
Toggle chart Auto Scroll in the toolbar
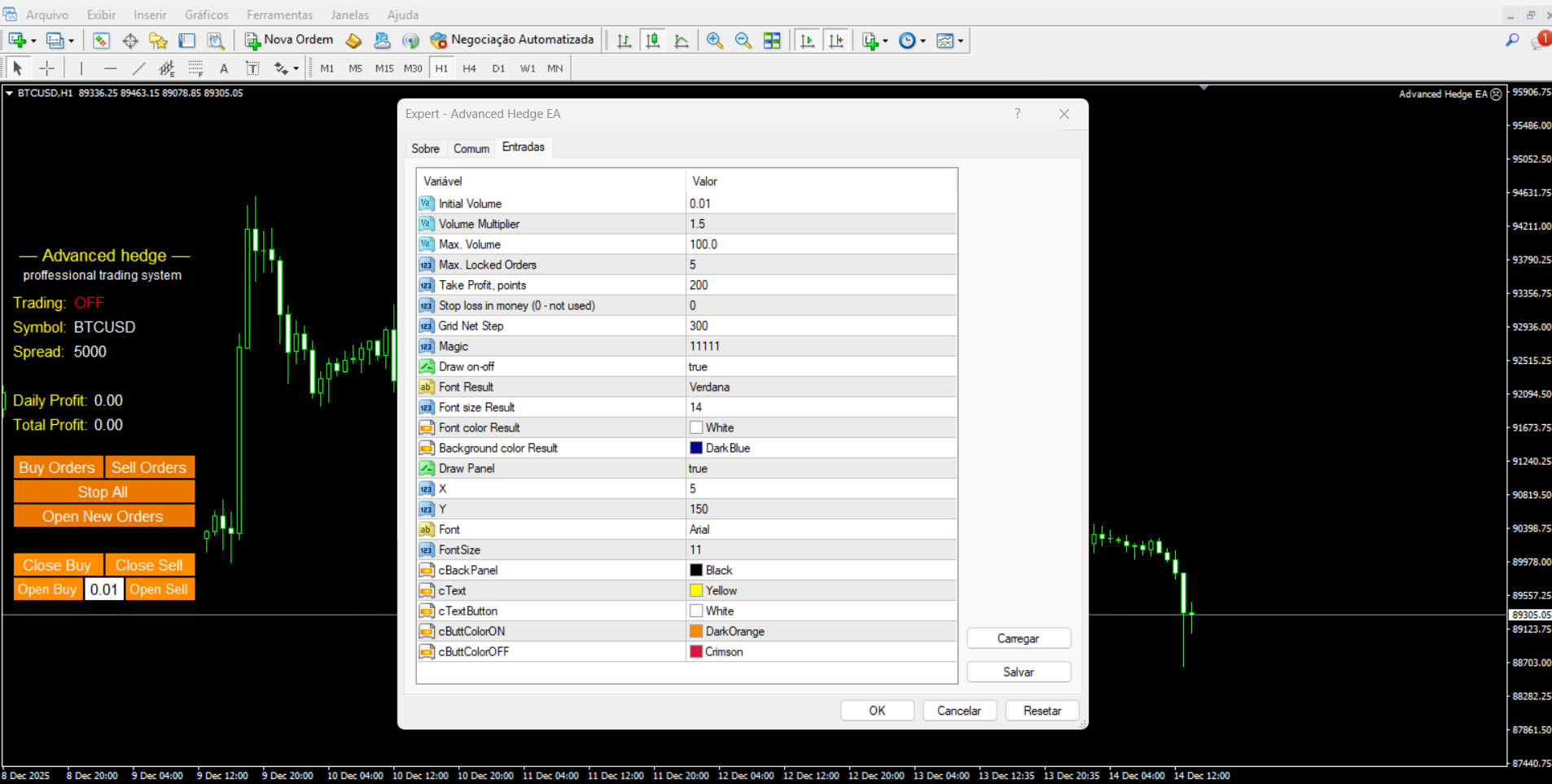[x=807, y=41]
